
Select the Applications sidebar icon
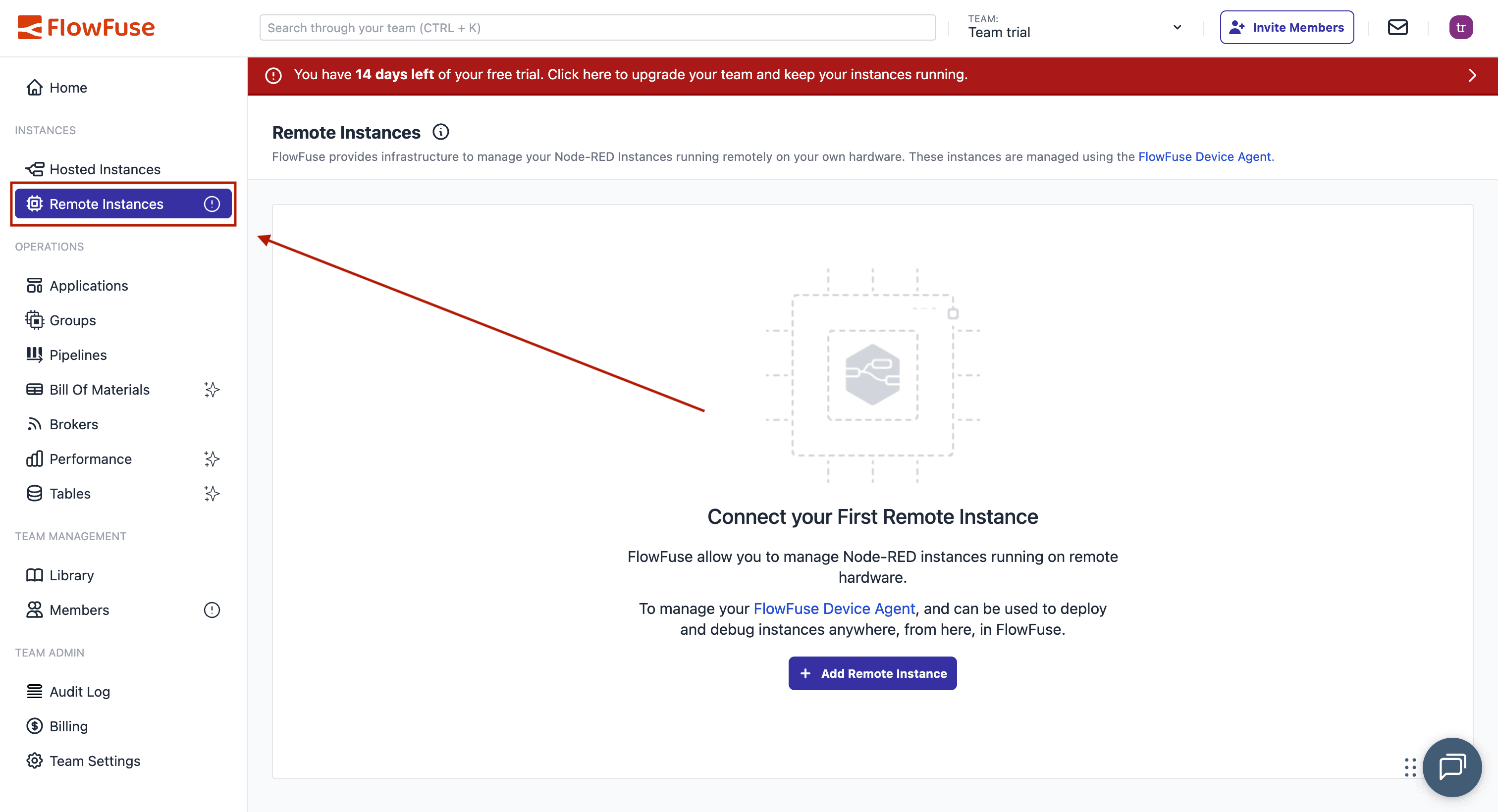35,285
